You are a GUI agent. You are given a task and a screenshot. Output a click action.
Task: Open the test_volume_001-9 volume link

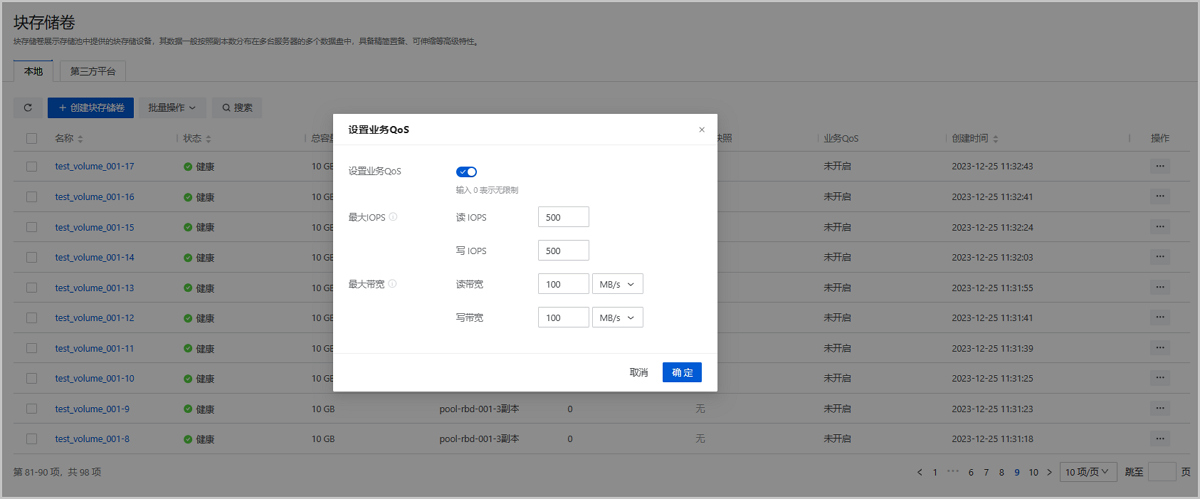92,409
